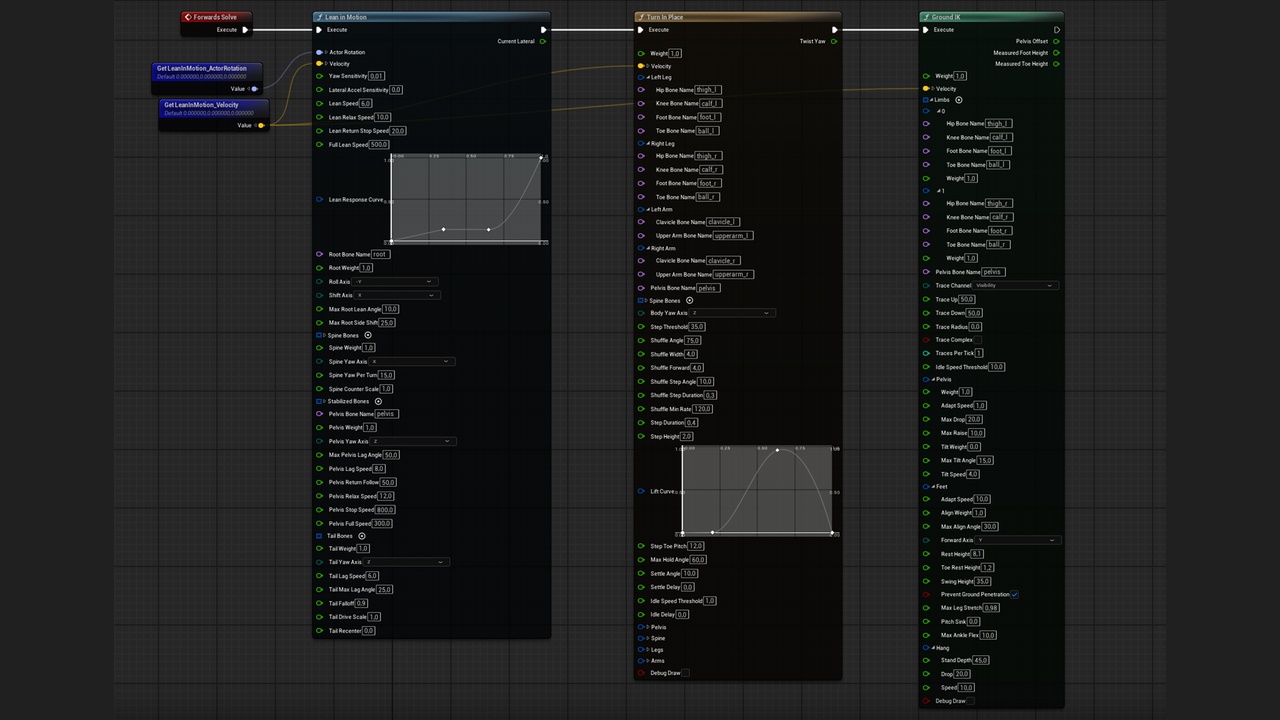The image size is (1280, 720).
Task: Click the Lean Response Curve input pin
Action: click(320, 199)
